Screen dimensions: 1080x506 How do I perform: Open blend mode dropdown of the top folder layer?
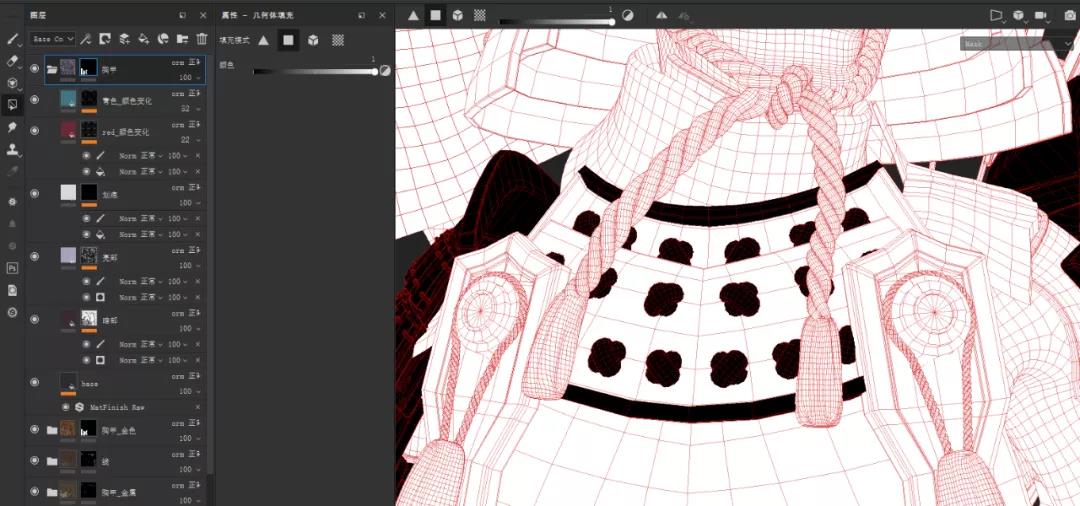click(x=185, y=62)
